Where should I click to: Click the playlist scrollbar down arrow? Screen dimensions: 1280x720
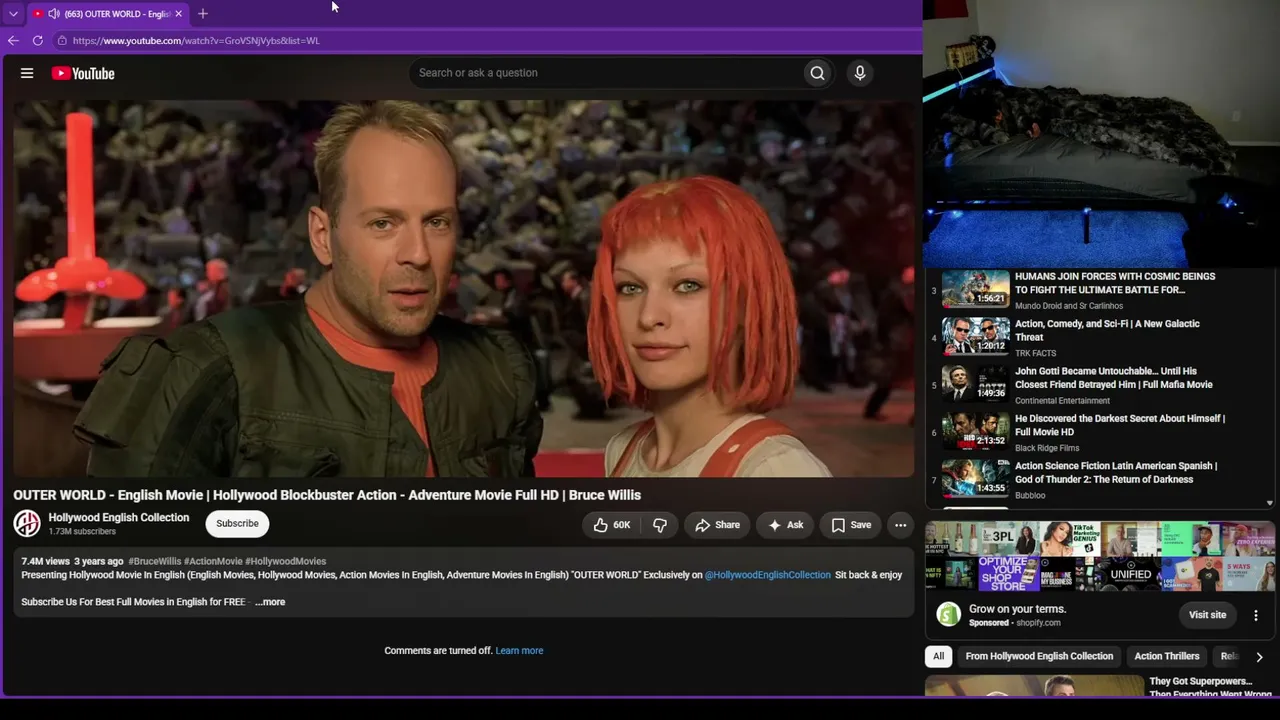pos(1270,503)
